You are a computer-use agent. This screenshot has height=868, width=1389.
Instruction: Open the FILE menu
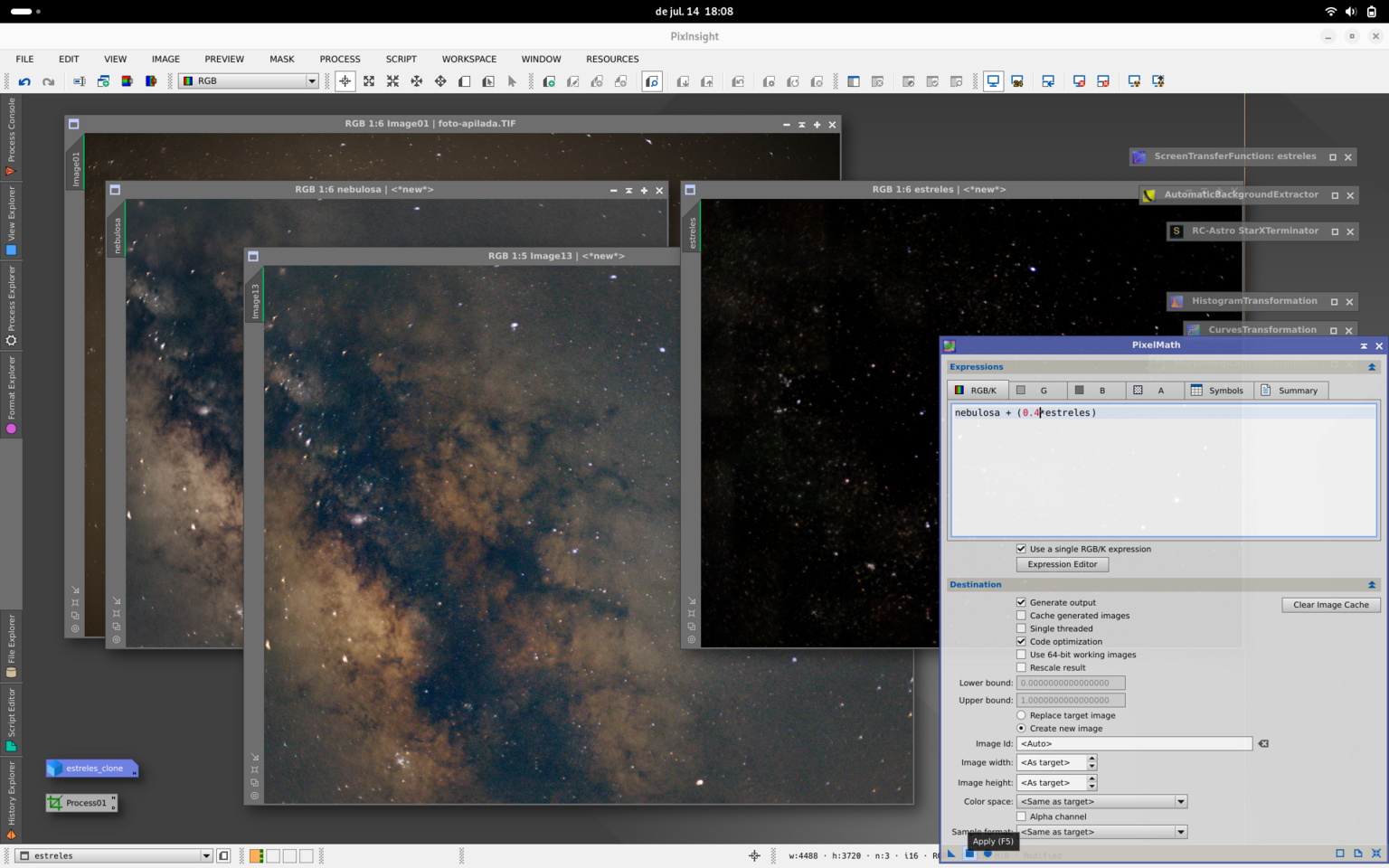24,59
